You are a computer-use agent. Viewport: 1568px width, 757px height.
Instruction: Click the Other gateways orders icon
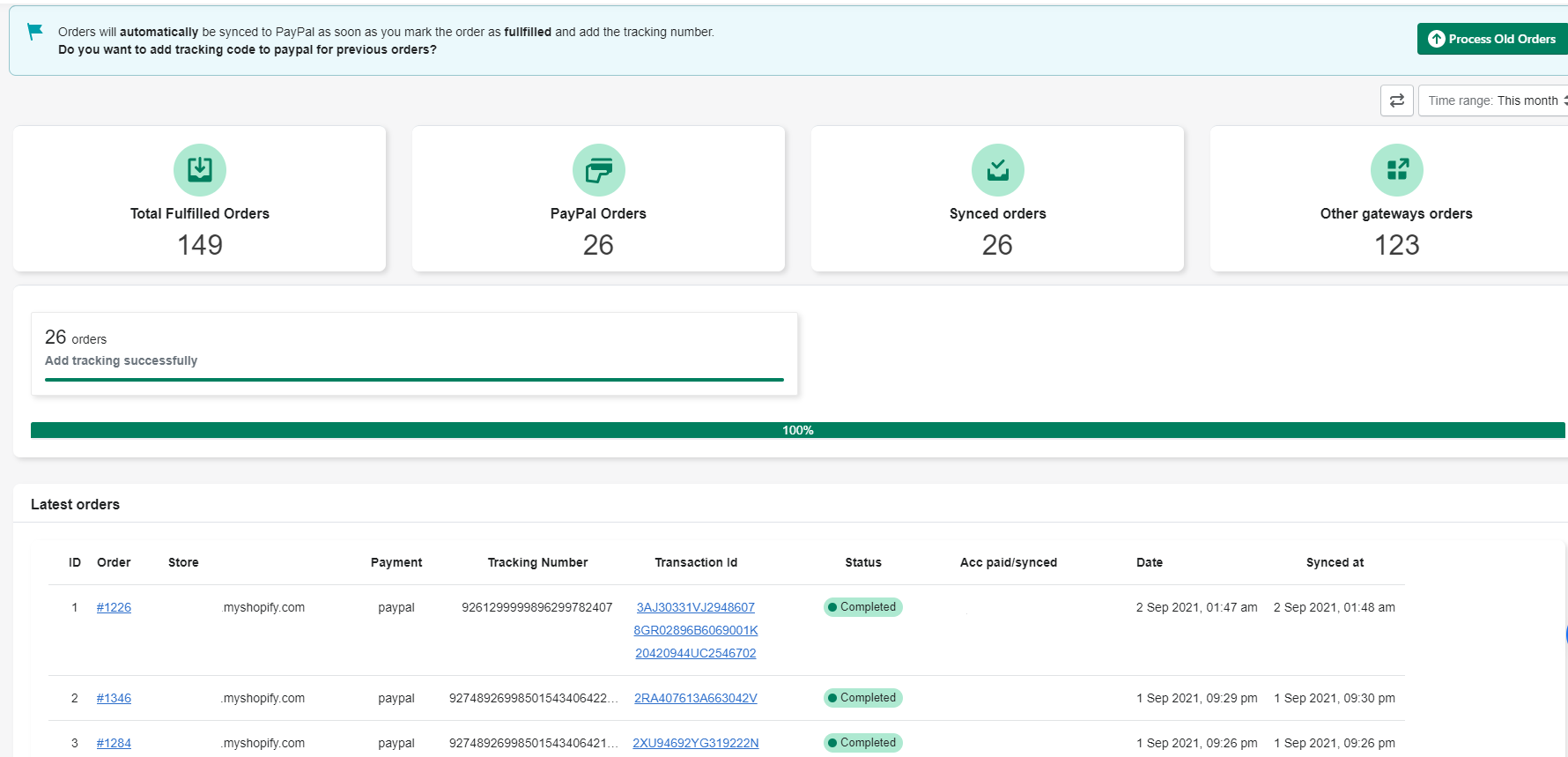pos(1397,169)
